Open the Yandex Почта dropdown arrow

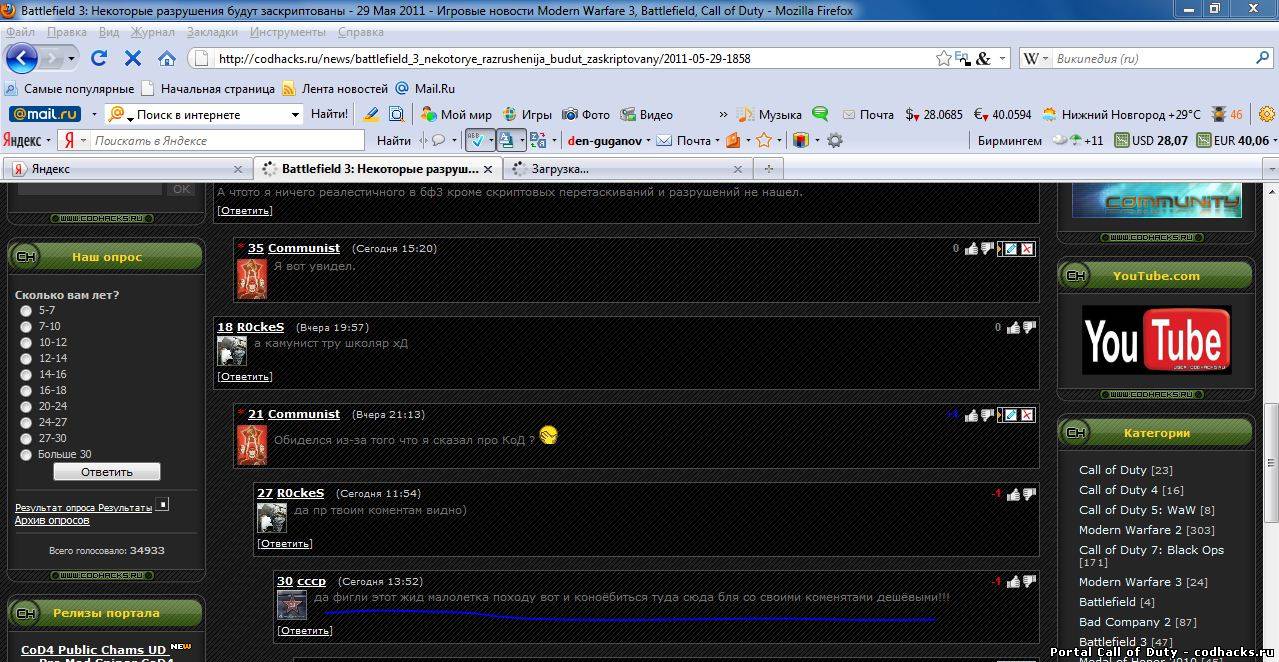(717, 141)
